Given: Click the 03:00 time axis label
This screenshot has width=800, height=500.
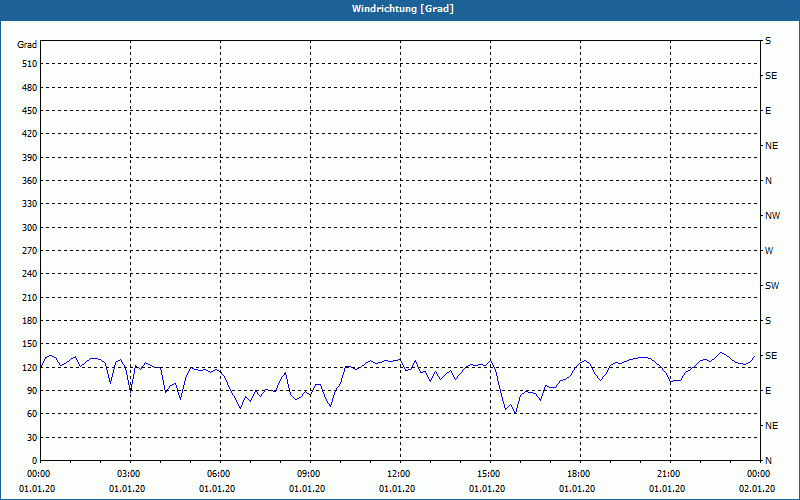Looking at the screenshot, I should pyautogui.click(x=131, y=474).
